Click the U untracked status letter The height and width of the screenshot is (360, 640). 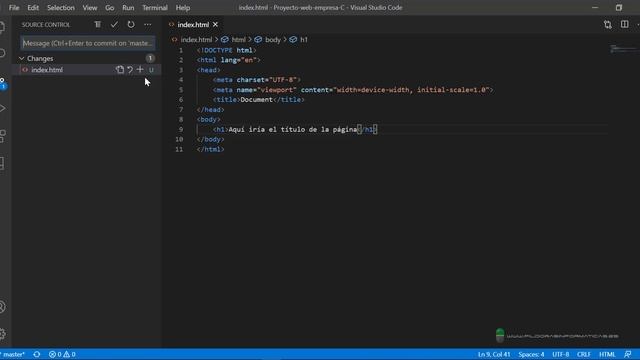pyautogui.click(x=151, y=70)
